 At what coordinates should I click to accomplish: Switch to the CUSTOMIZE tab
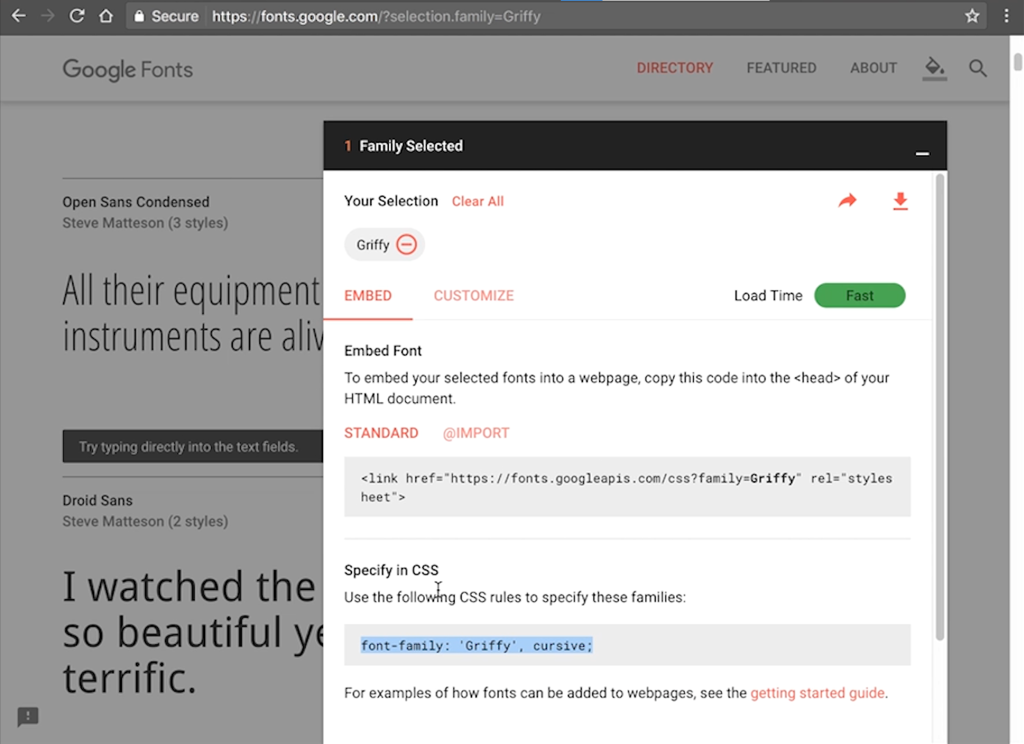pos(473,296)
